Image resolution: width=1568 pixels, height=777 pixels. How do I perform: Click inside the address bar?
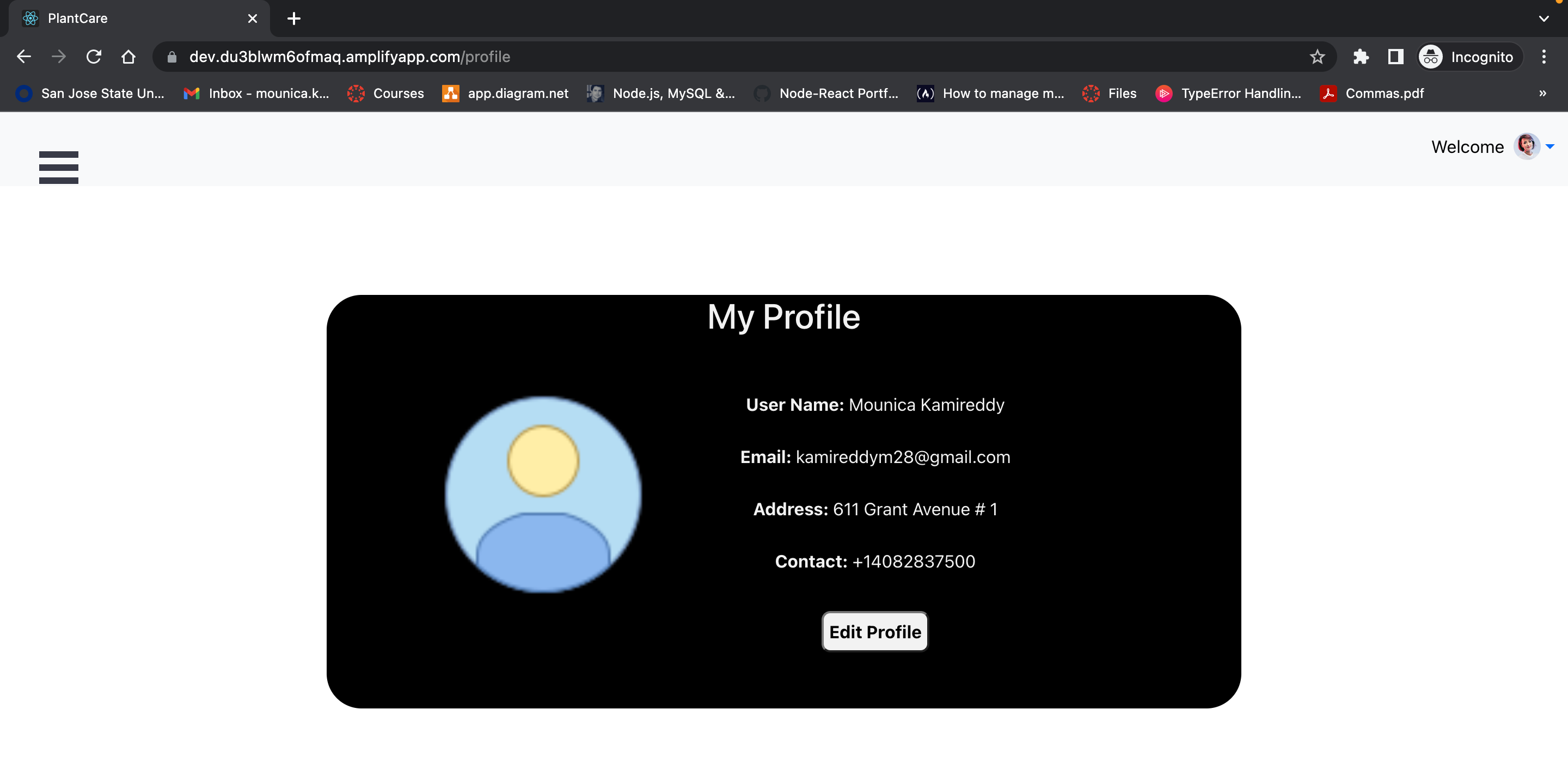(x=426, y=57)
